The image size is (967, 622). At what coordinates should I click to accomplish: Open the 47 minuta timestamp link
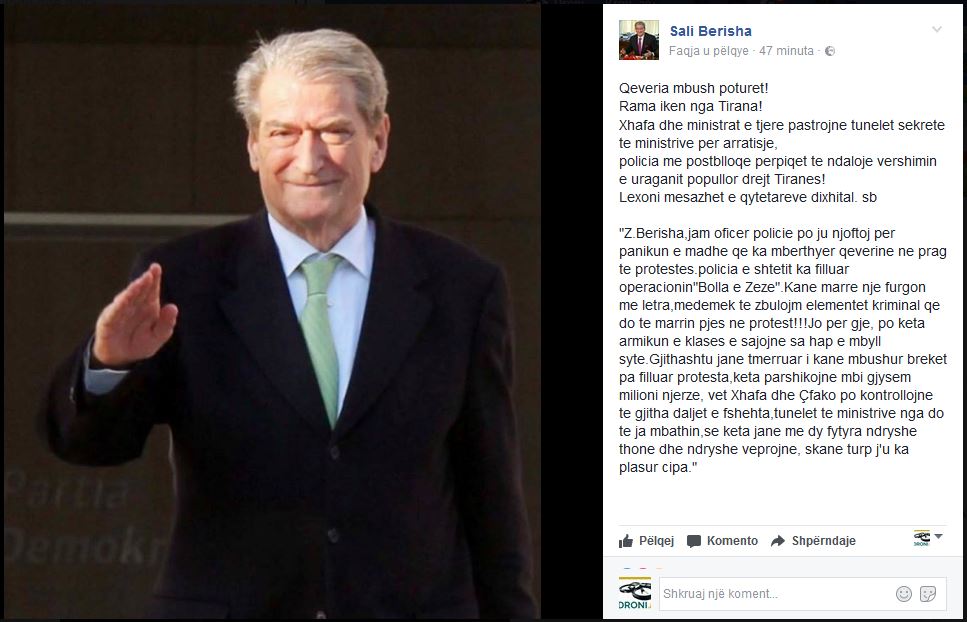point(786,51)
